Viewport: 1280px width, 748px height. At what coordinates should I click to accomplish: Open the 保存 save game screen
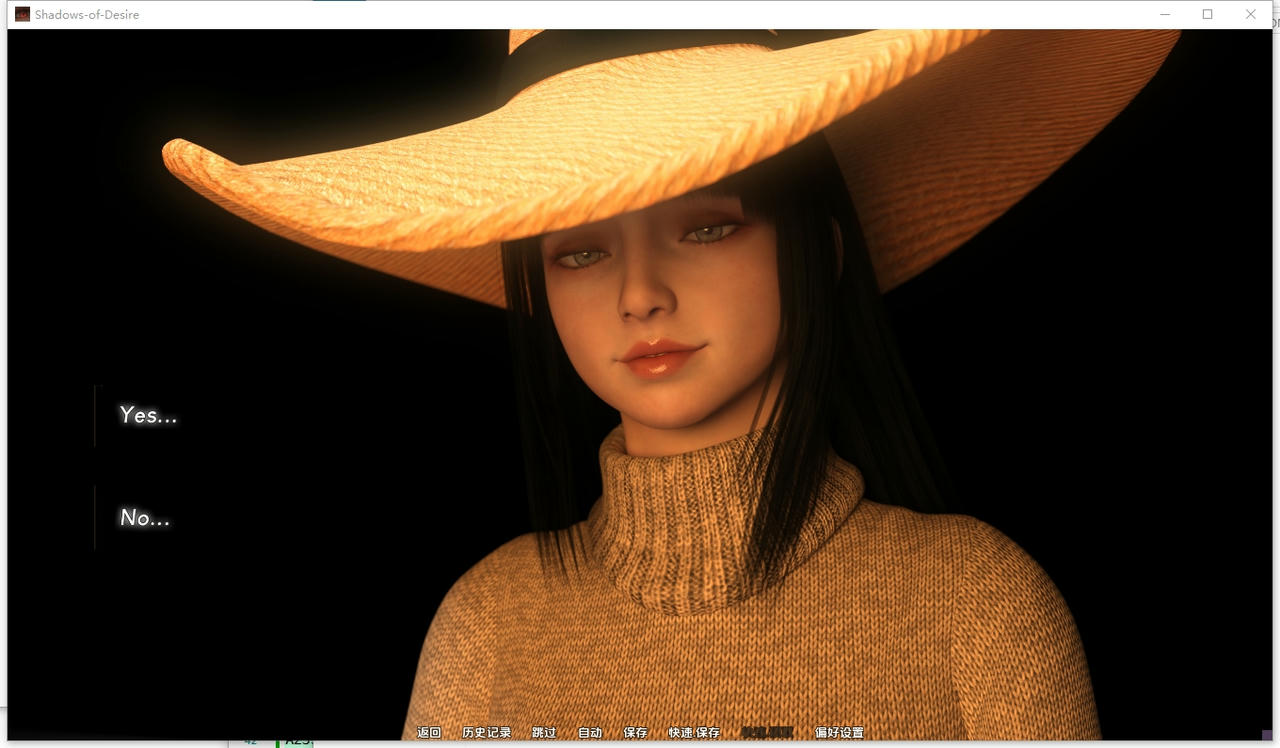point(634,732)
